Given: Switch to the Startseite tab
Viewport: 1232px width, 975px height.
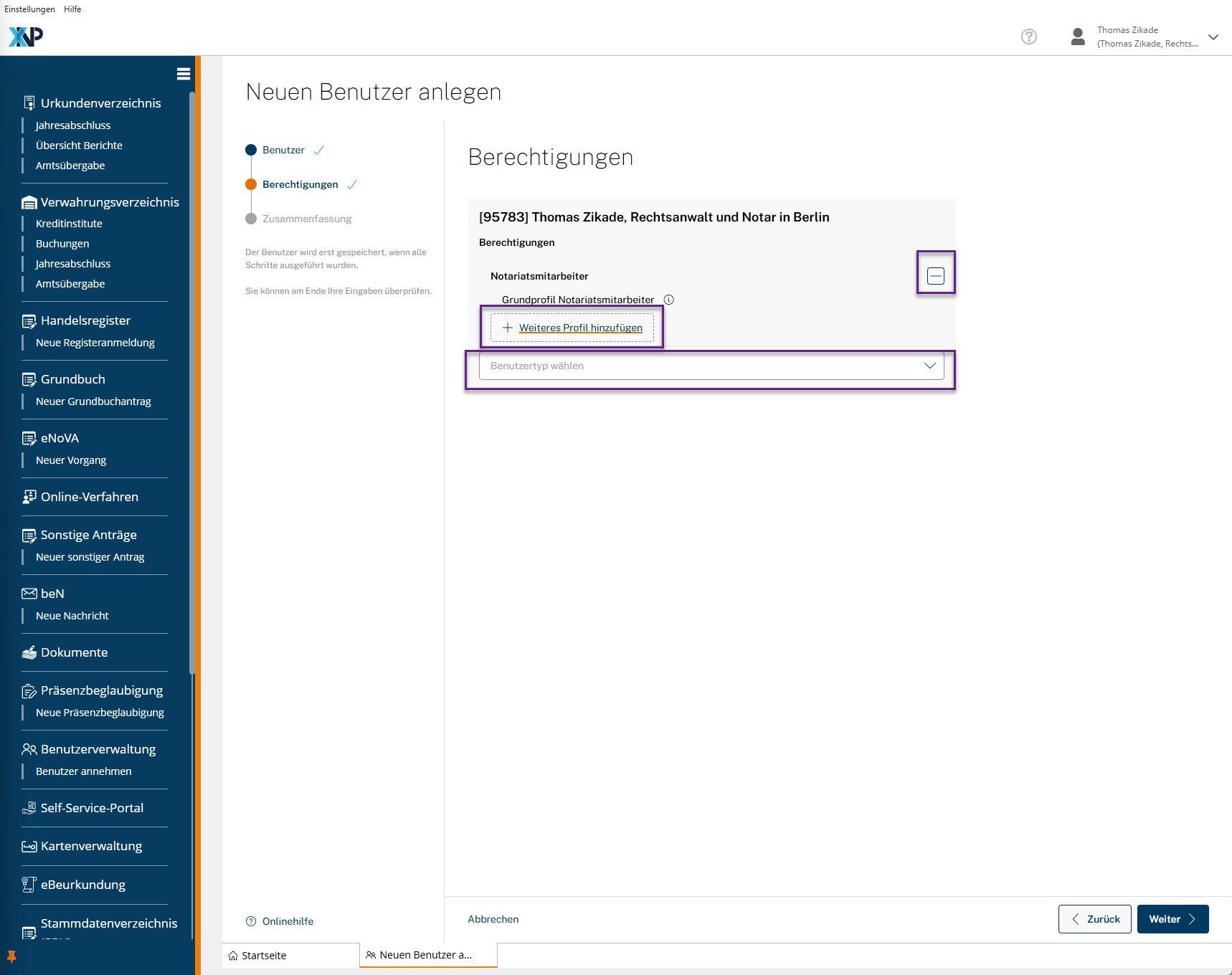Looking at the screenshot, I should (263, 956).
